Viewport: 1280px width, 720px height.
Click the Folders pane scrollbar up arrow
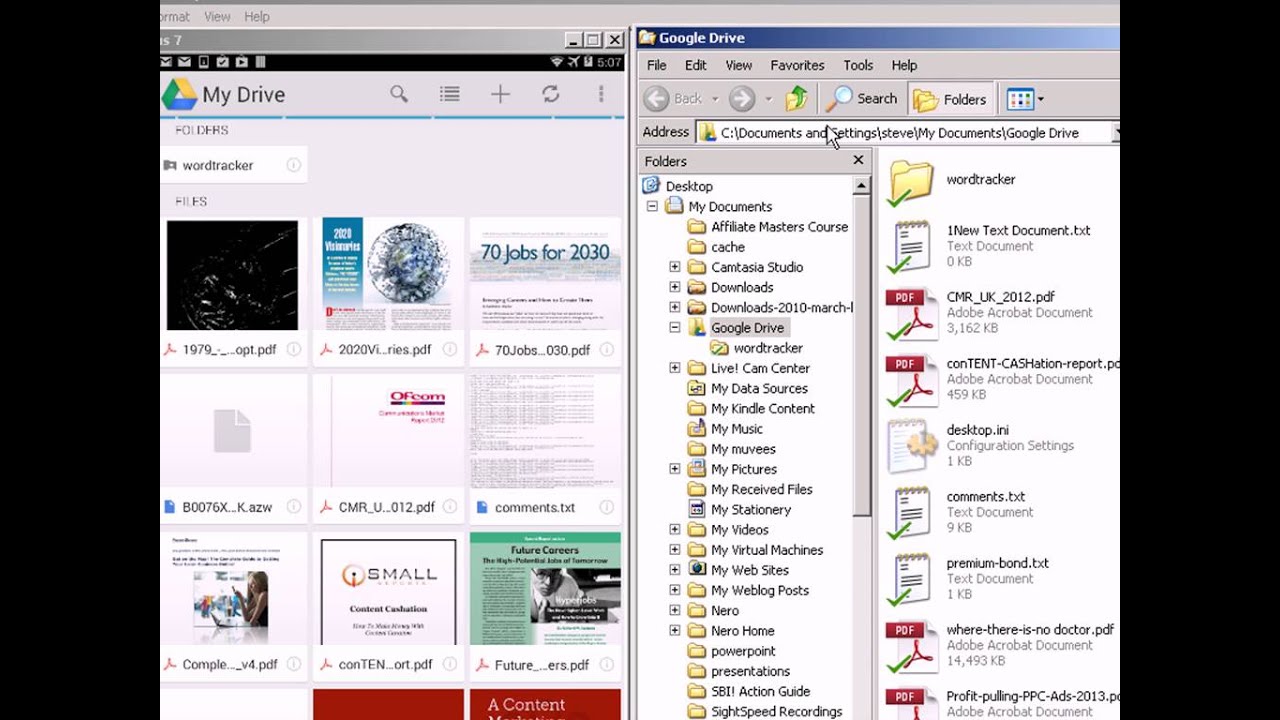tap(861, 186)
